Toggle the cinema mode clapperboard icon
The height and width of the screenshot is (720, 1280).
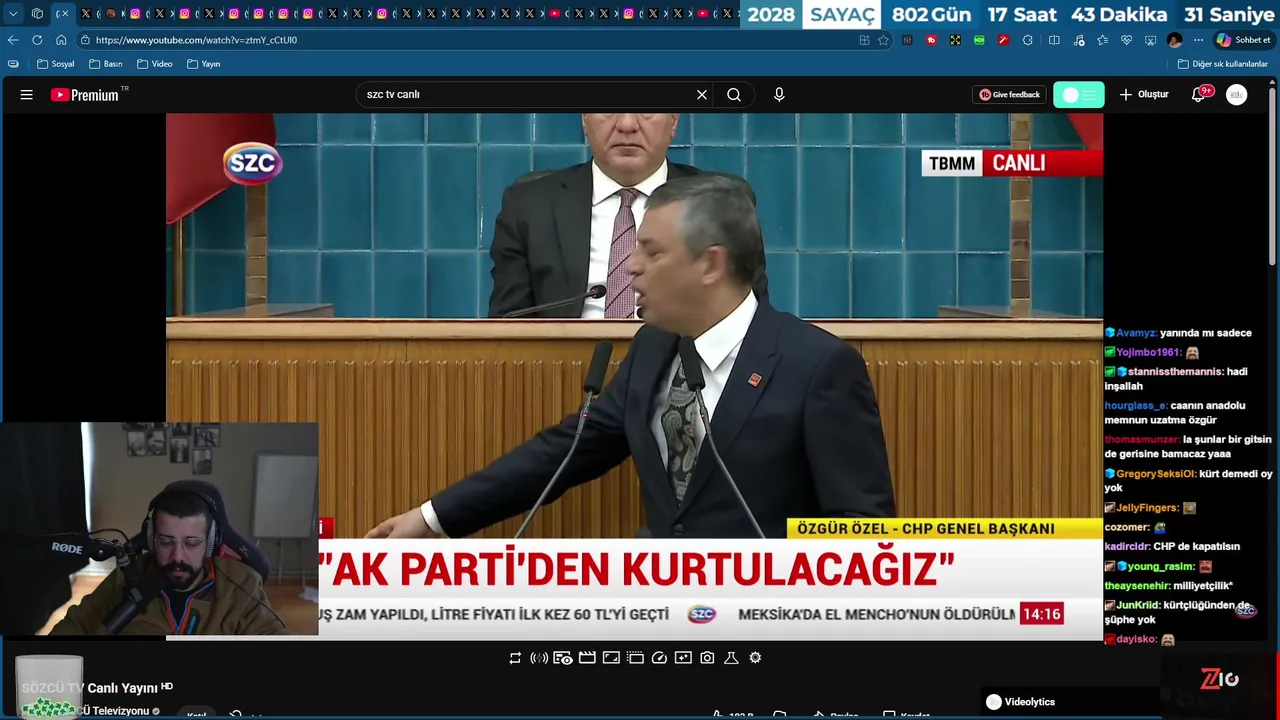click(x=587, y=658)
